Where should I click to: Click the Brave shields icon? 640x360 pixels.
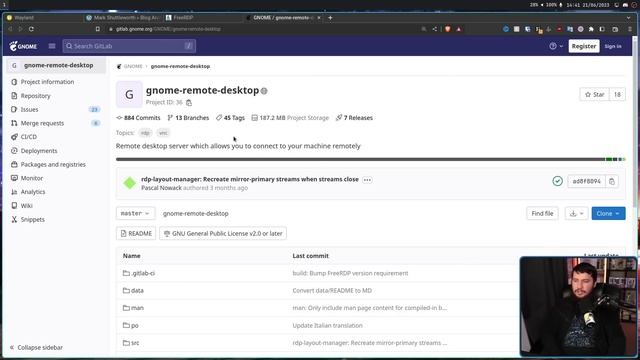pyautogui.click(x=448, y=29)
